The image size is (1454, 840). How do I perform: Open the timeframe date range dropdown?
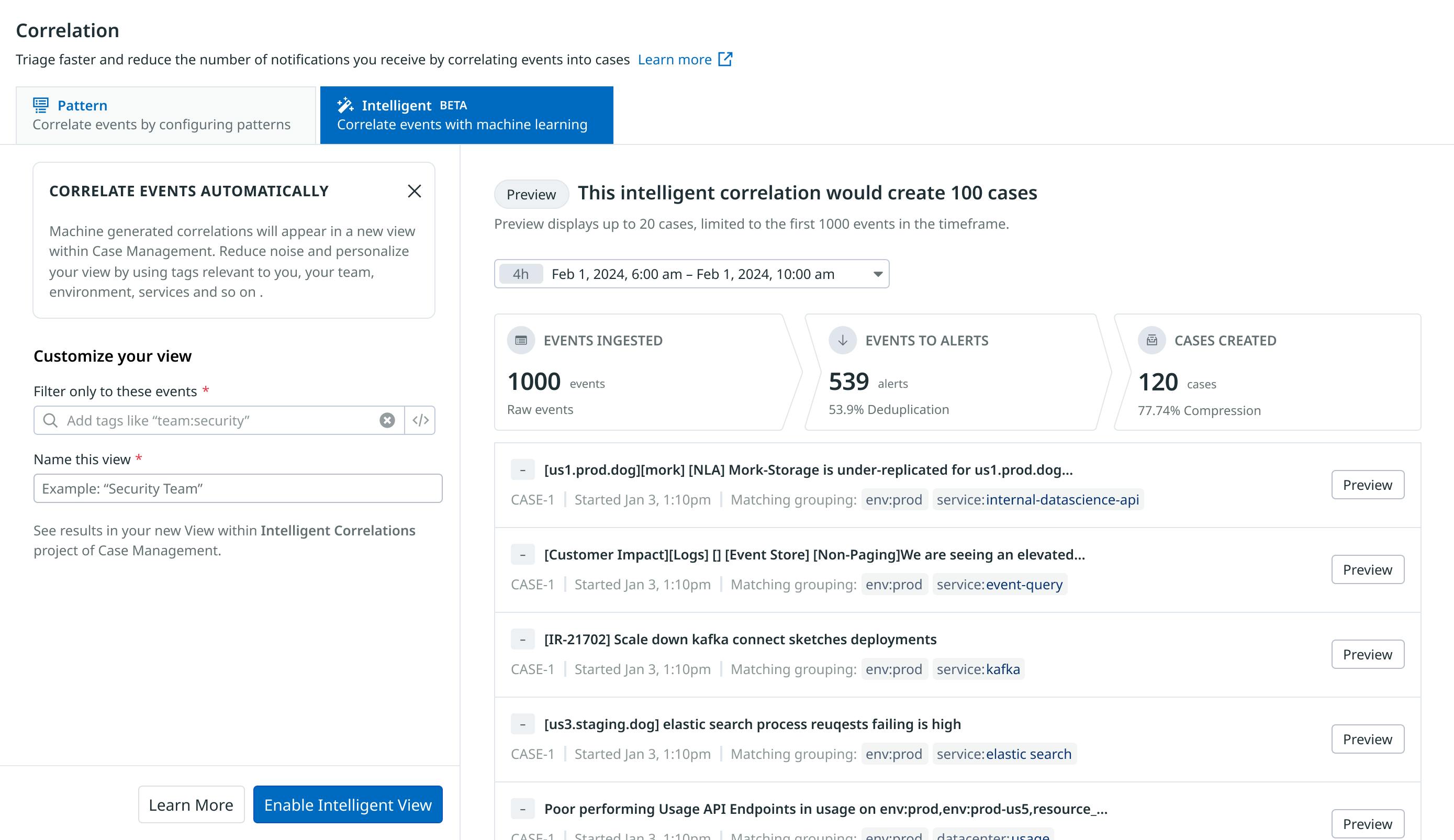(x=878, y=274)
